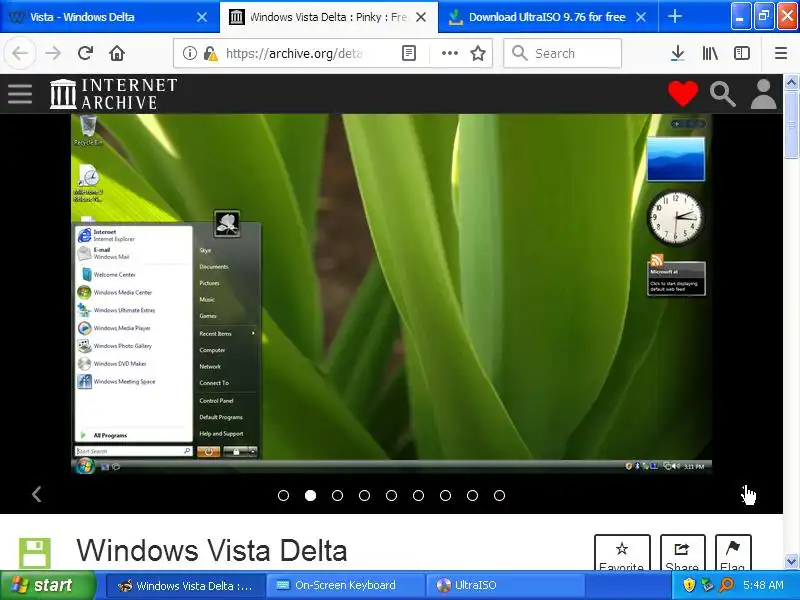Image resolution: width=800 pixels, height=600 pixels.
Task: Select the fourth carousel dot
Action: click(364, 495)
